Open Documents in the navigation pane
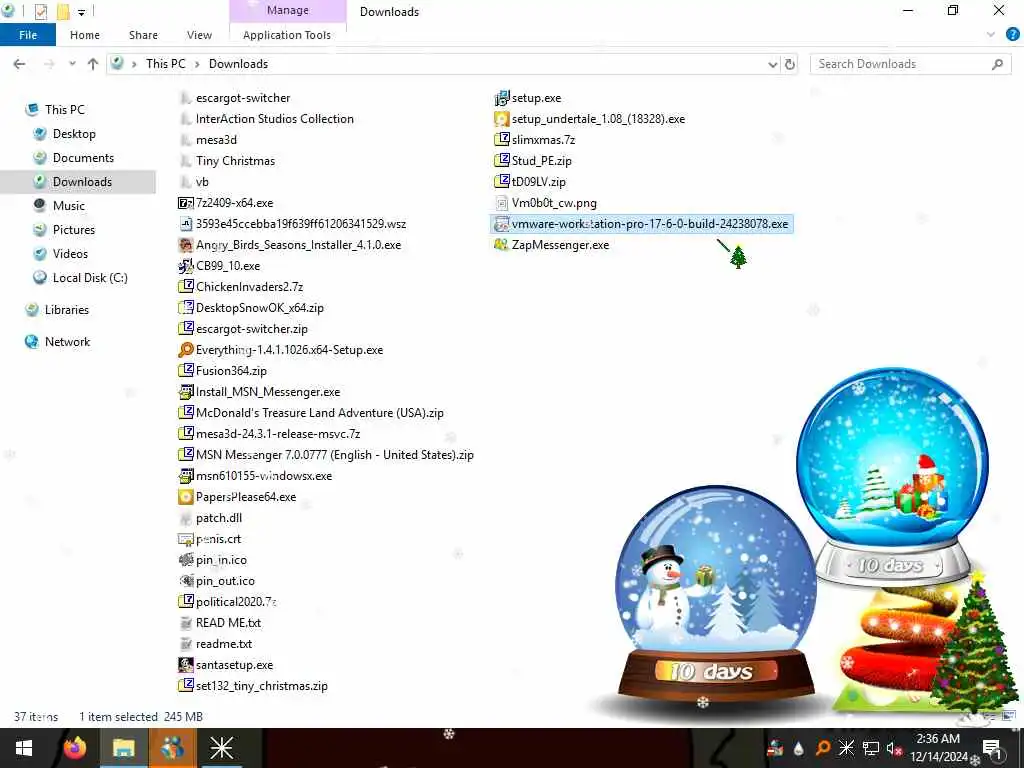This screenshot has height=768, width=1024. click(x=83, y=158)
